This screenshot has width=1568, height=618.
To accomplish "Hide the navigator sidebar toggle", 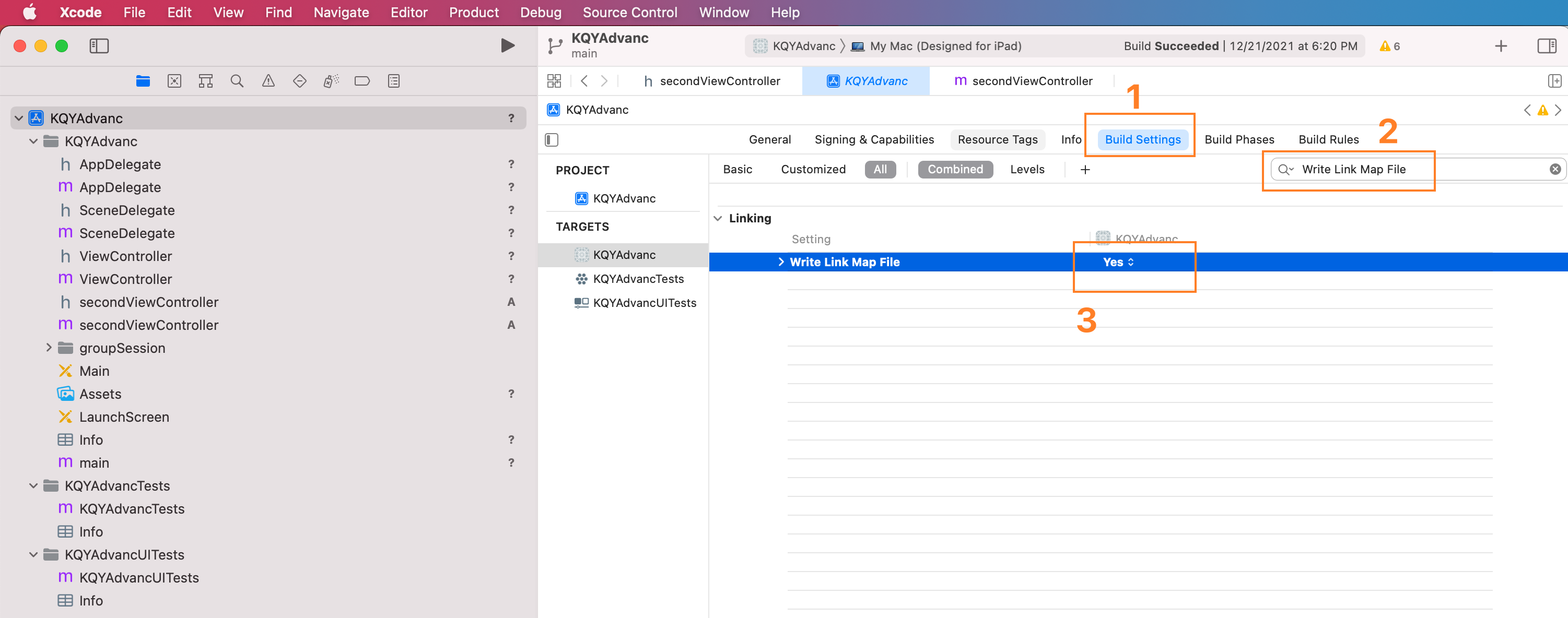I will click(99, 45).
